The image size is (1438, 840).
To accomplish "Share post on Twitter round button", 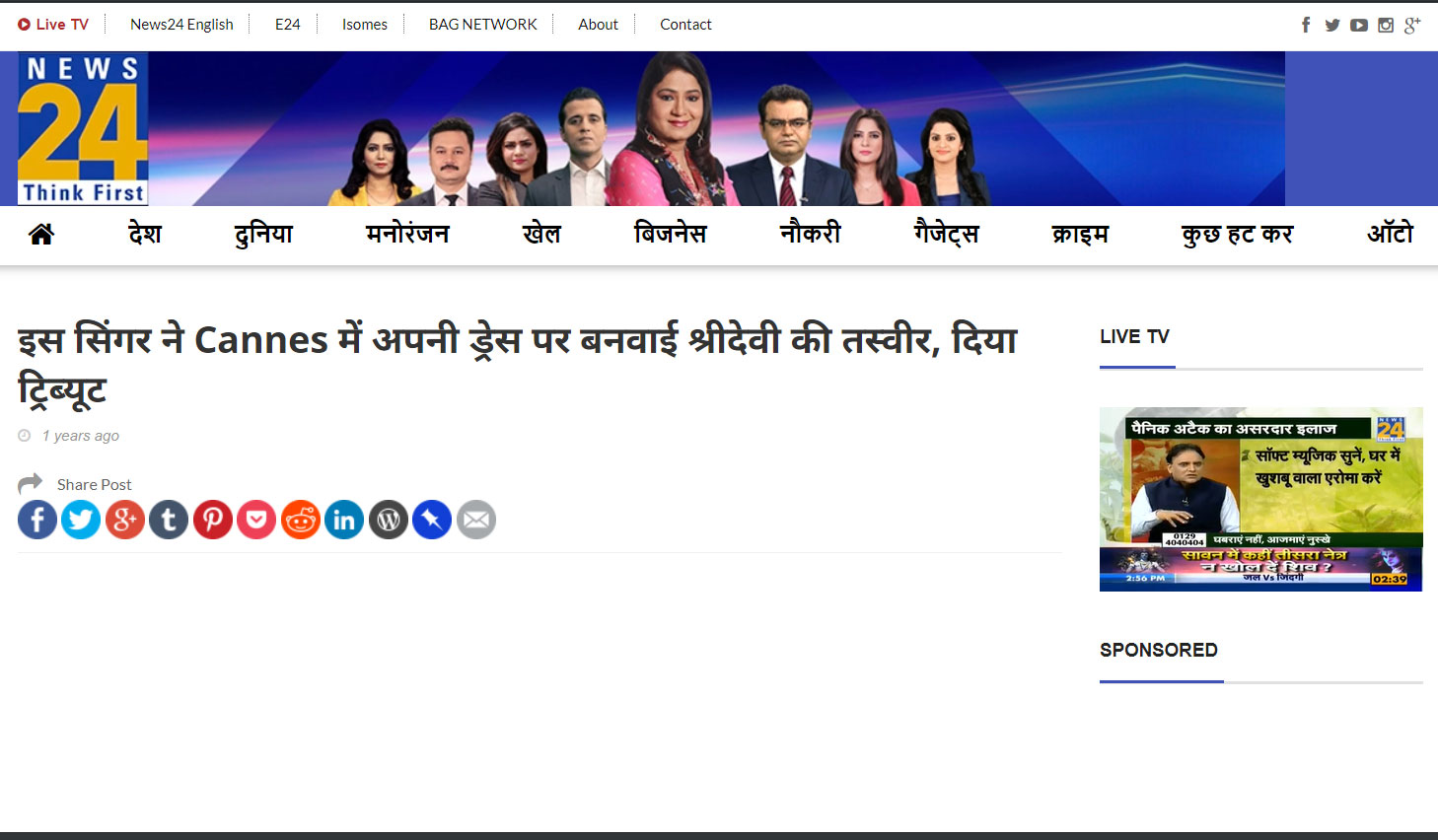I will click(x=81, y=520).
